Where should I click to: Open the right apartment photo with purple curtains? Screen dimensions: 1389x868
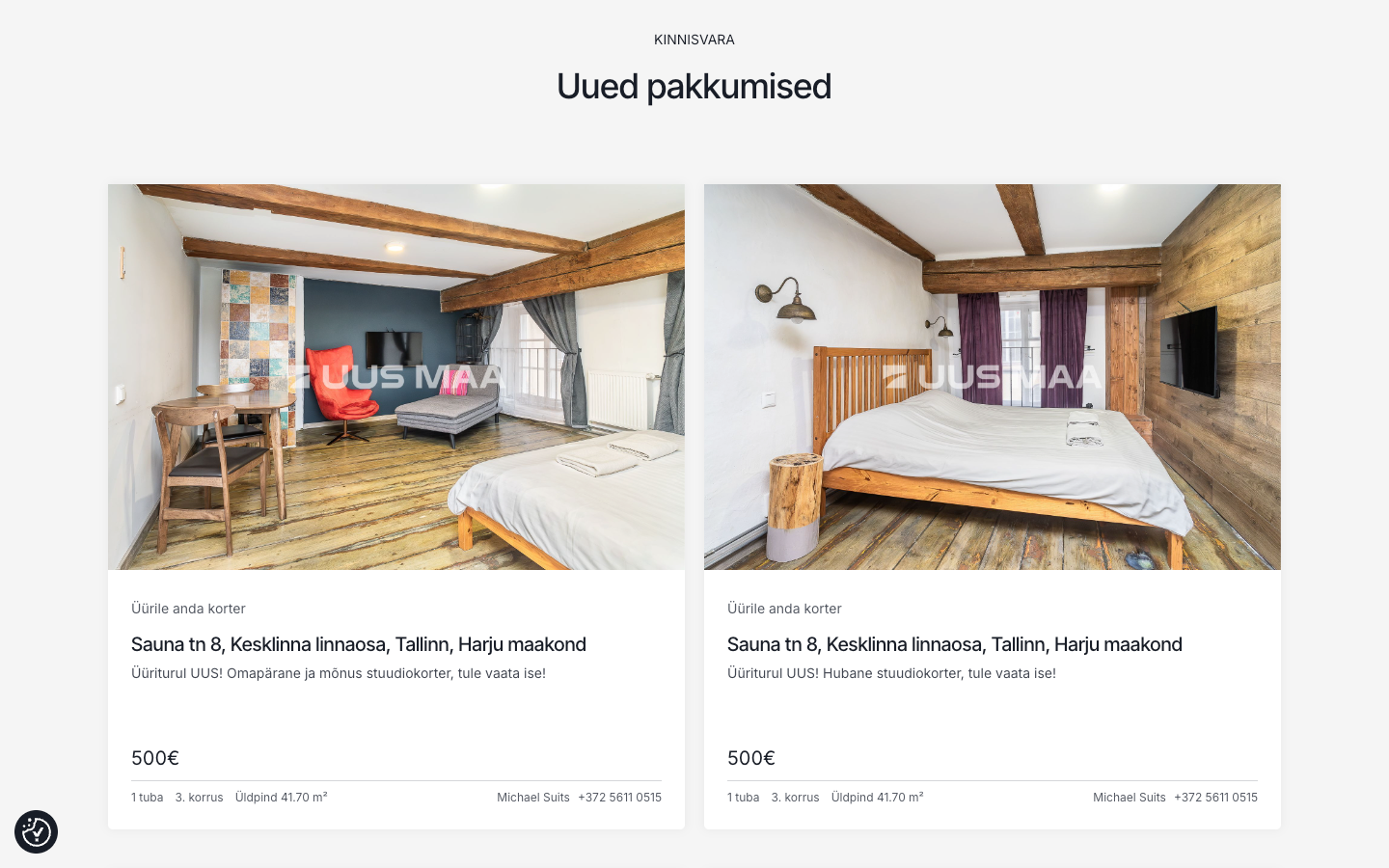[993, 377]
